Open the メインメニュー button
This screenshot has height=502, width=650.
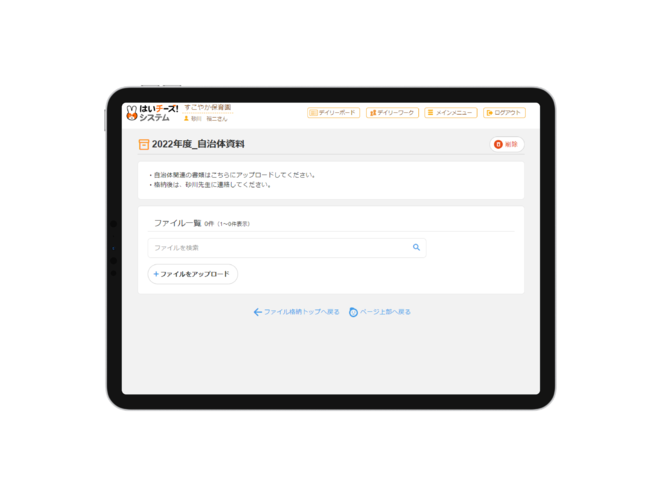(451, 113)
